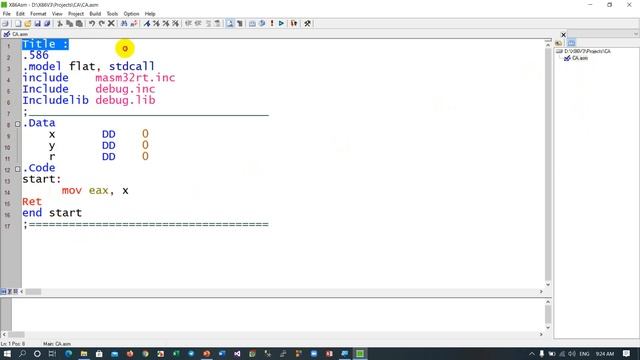The image size is (640, 360).
Task: Open the View menu
Action: [x=57, y=14]
